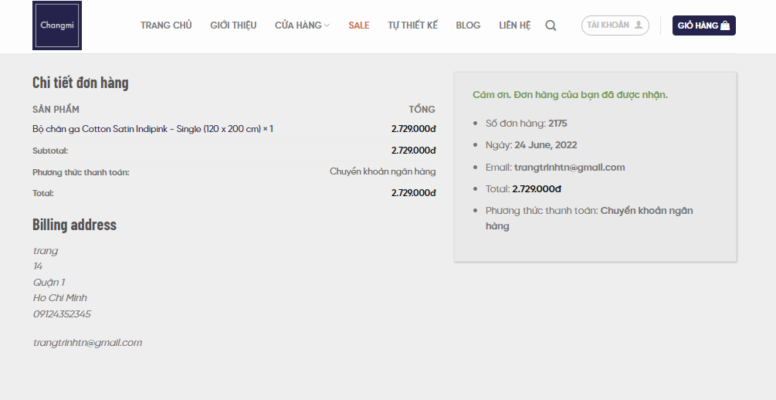Click billing district Quận 1
This screenshot has width=776, height=400.
pos(48,283)
